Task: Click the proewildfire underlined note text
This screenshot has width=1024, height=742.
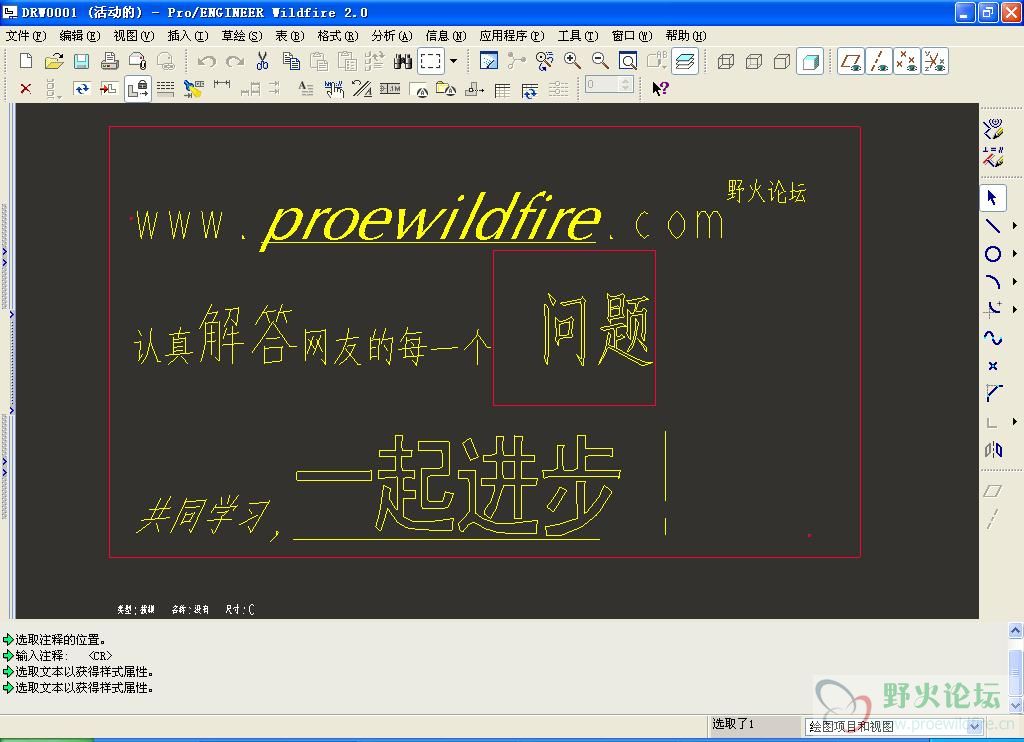Action: 431,220
